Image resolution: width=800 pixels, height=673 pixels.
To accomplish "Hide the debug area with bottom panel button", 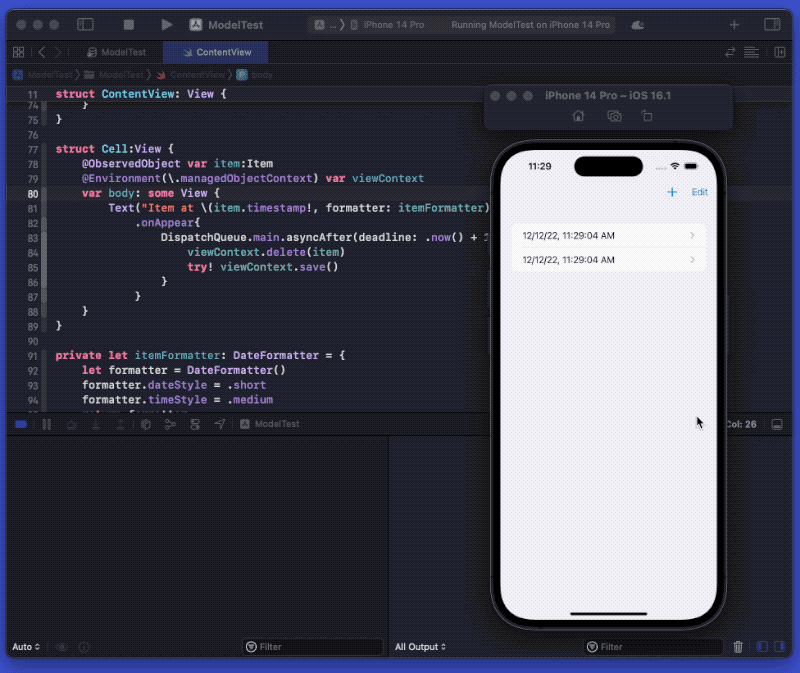I will pyautogui.click(x=777, y=425).
